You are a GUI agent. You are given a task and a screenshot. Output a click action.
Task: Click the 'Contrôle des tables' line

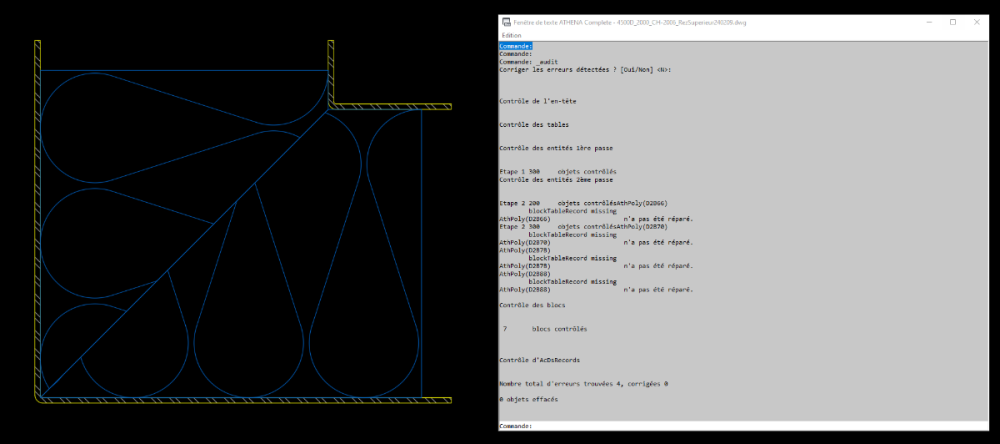534,125
